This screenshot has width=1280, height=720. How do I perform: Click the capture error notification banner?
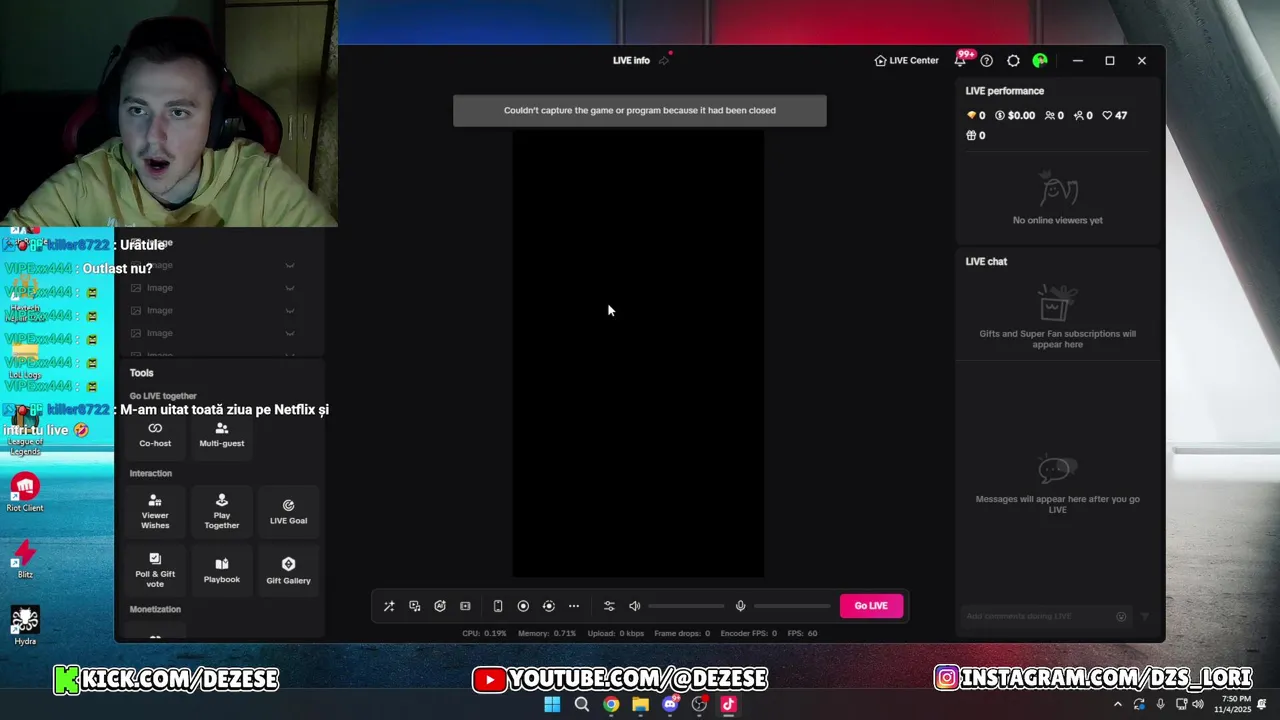(x=640, y=111)
